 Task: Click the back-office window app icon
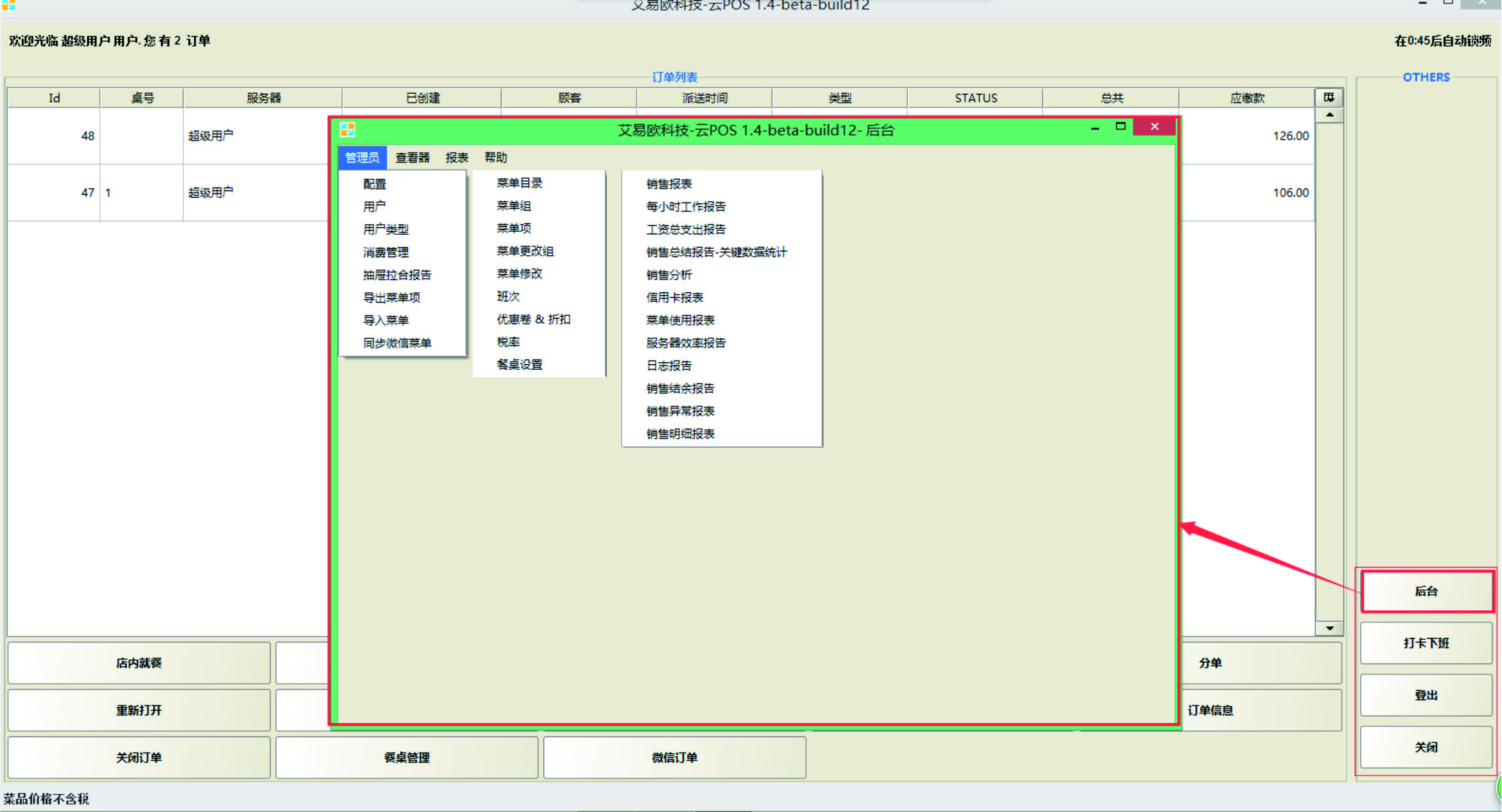(348, 130)
